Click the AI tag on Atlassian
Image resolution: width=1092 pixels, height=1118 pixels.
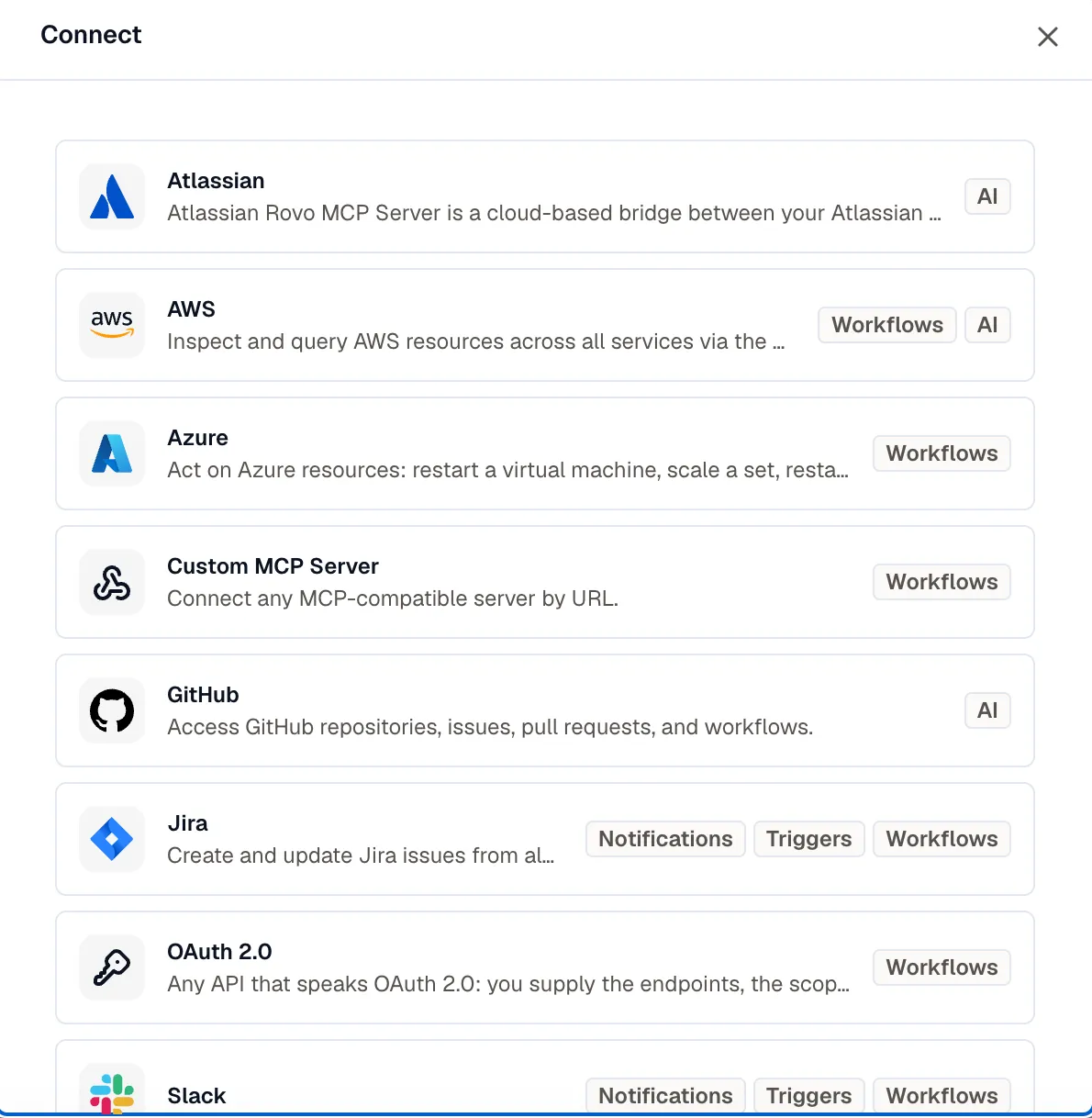tap(987, 196)
